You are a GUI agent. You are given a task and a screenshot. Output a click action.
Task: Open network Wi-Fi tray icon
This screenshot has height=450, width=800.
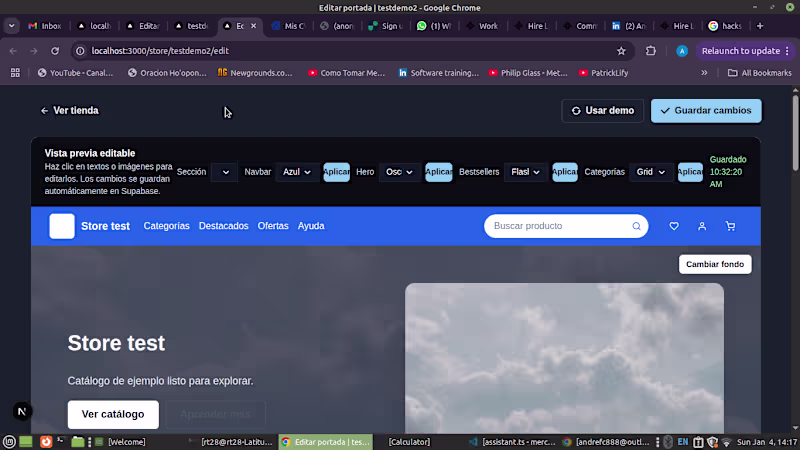pyautogui.click(x=727, y=442)
